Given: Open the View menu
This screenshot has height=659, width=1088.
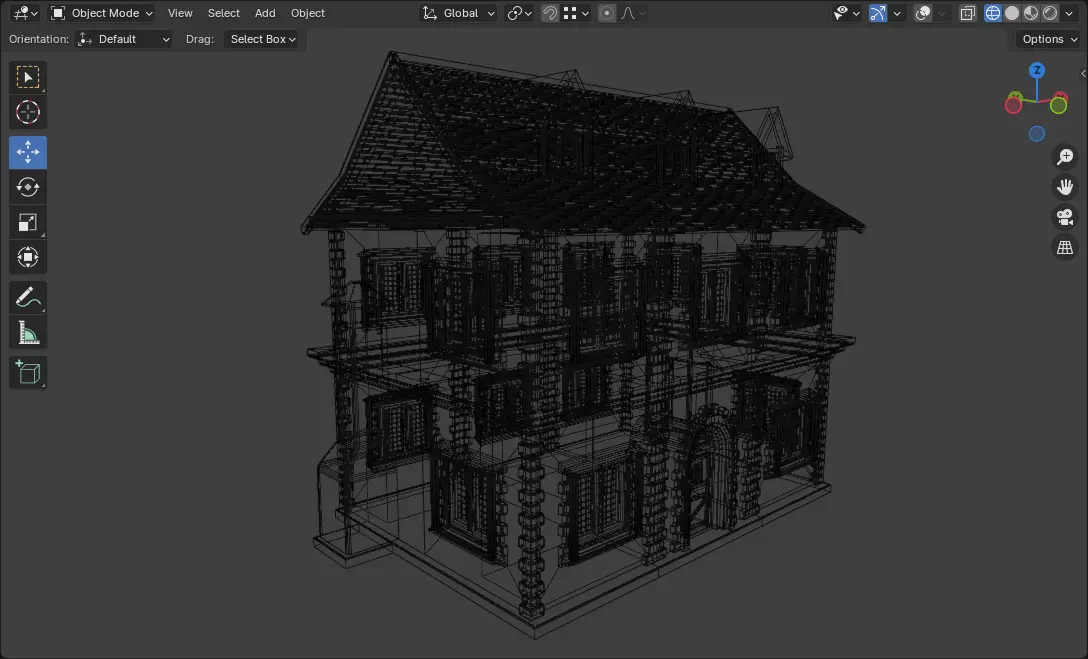Looking at the screenshot, I should 180,13.
